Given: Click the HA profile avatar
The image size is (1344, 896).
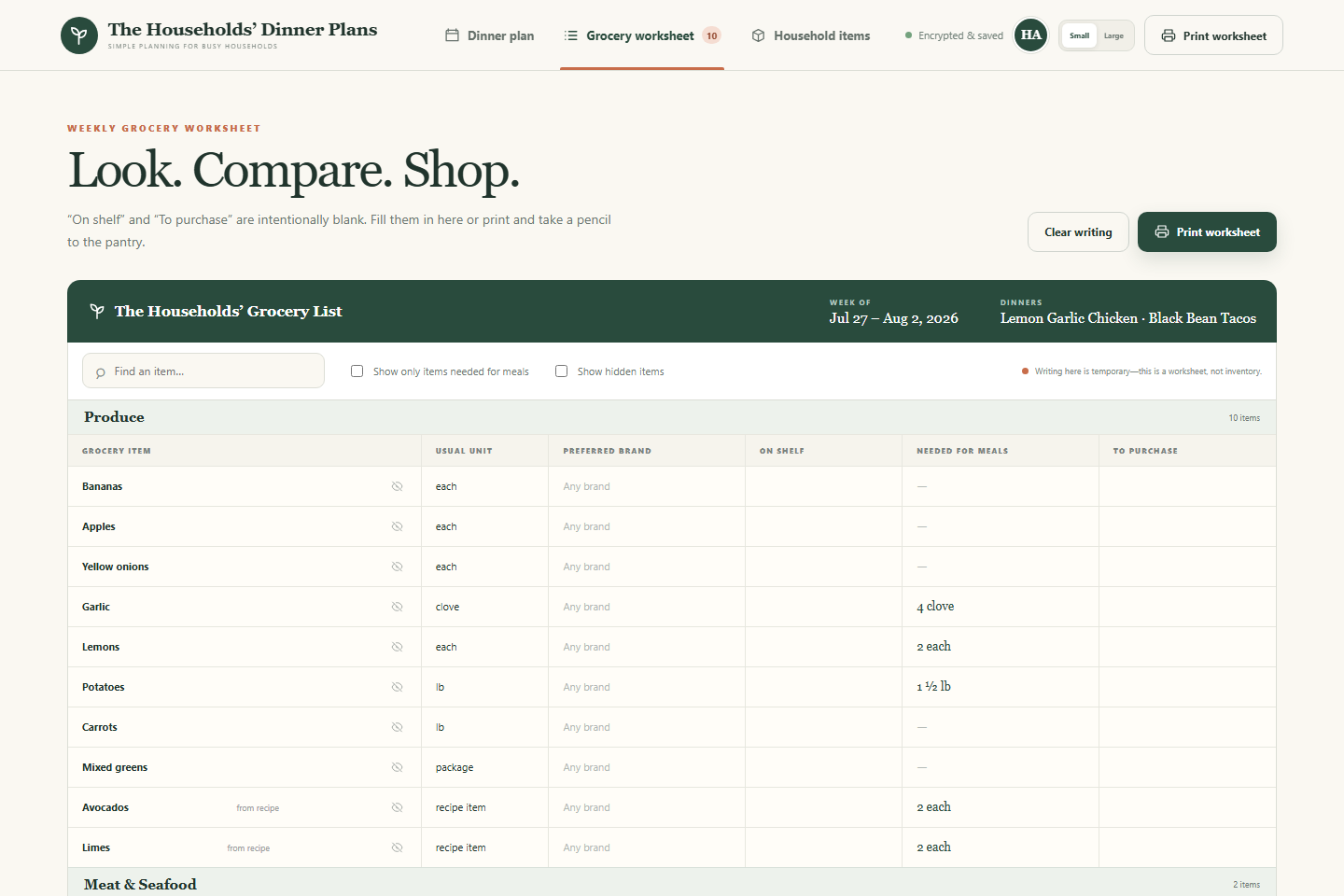Looking at the screenshot, I should (x=1030, y=35).
